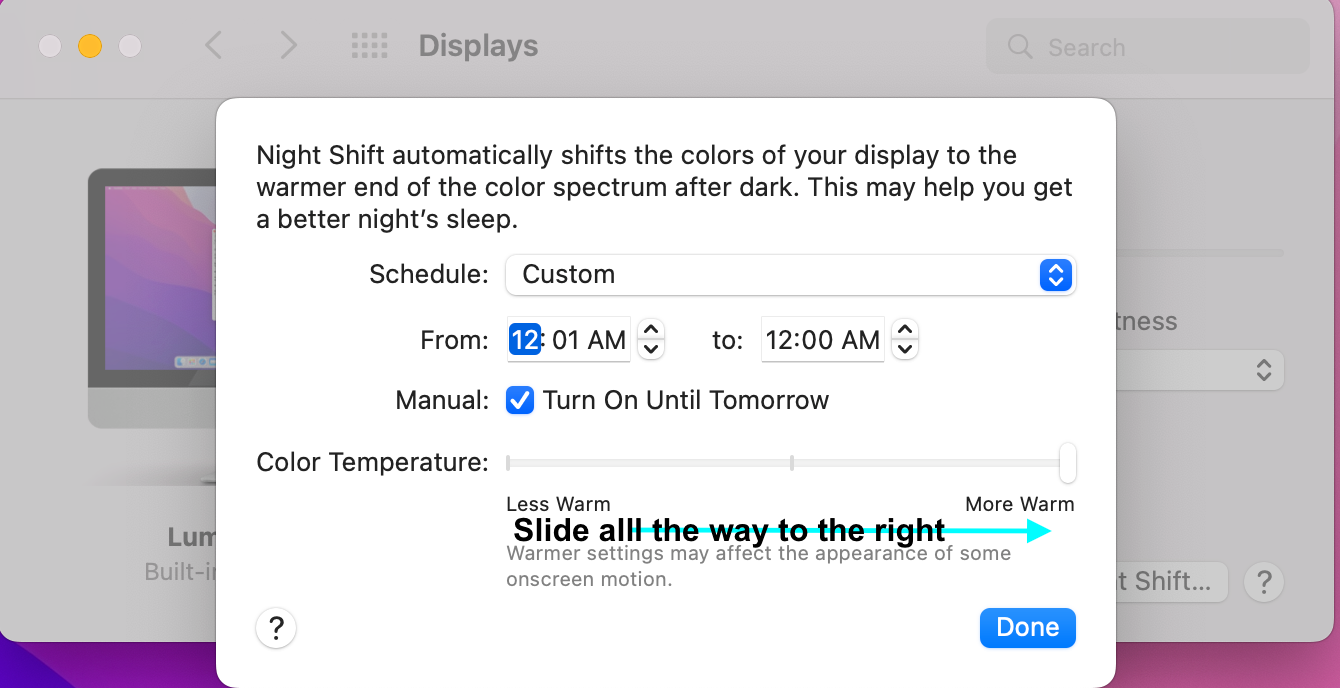Open the Schedule dropdown showing Custom
Screen dimensions: 1340x688
point(790,275)
